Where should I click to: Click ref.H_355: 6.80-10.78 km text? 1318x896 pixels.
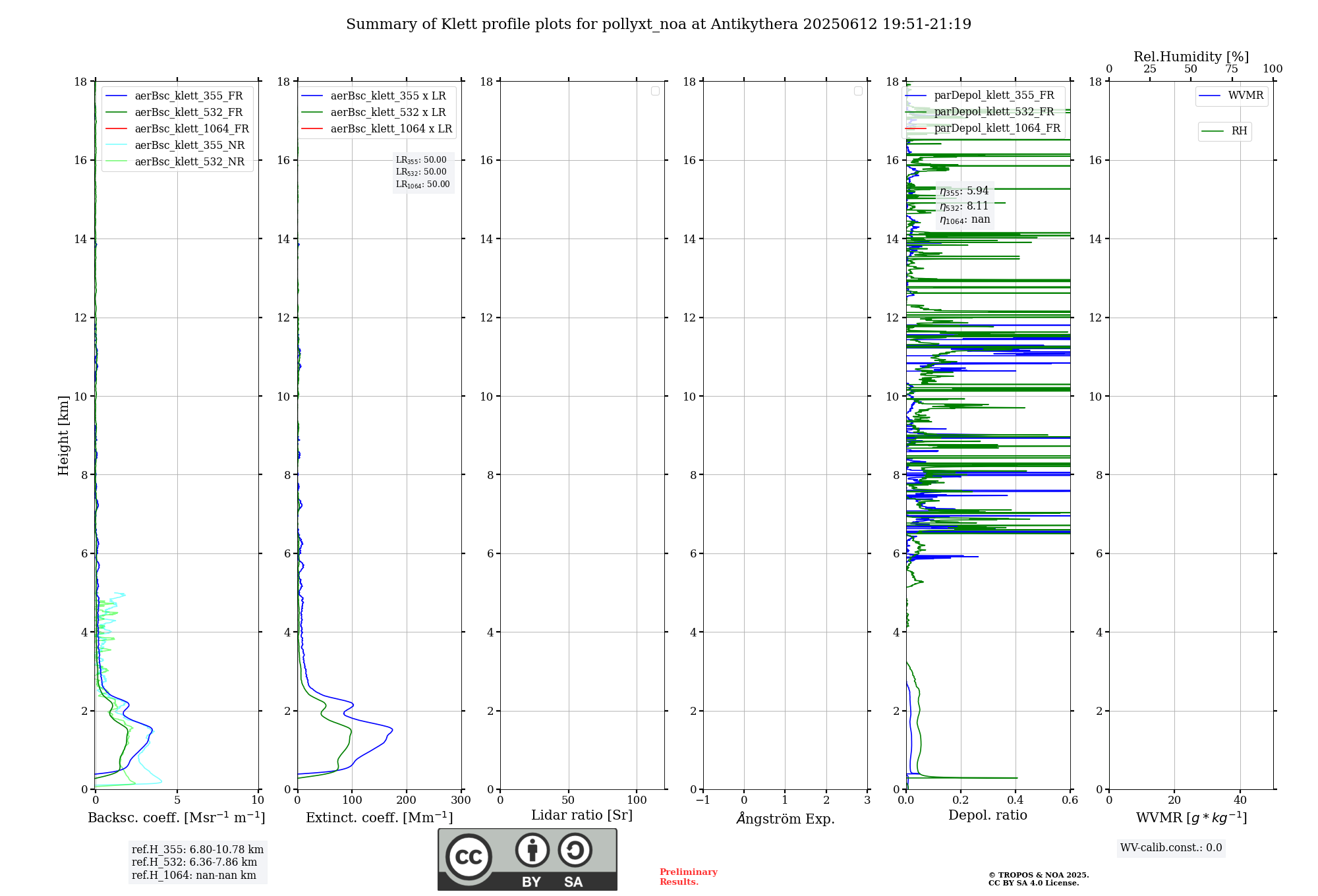click(x=198, y=850)
